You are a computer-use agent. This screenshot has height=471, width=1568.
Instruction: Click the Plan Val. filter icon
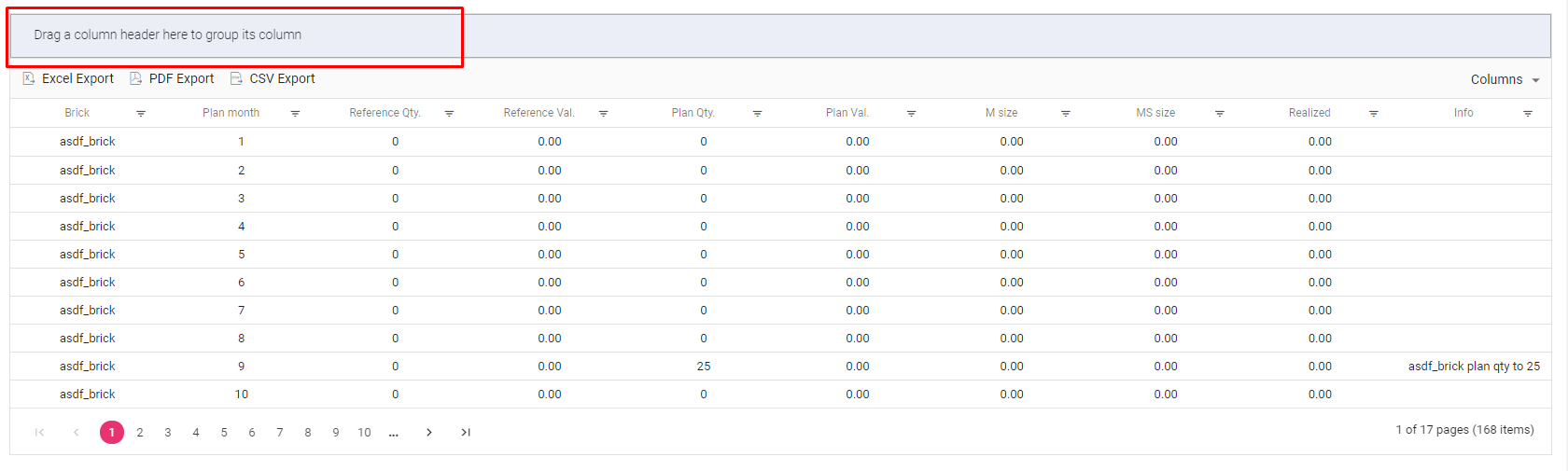(x=911, y=114)
